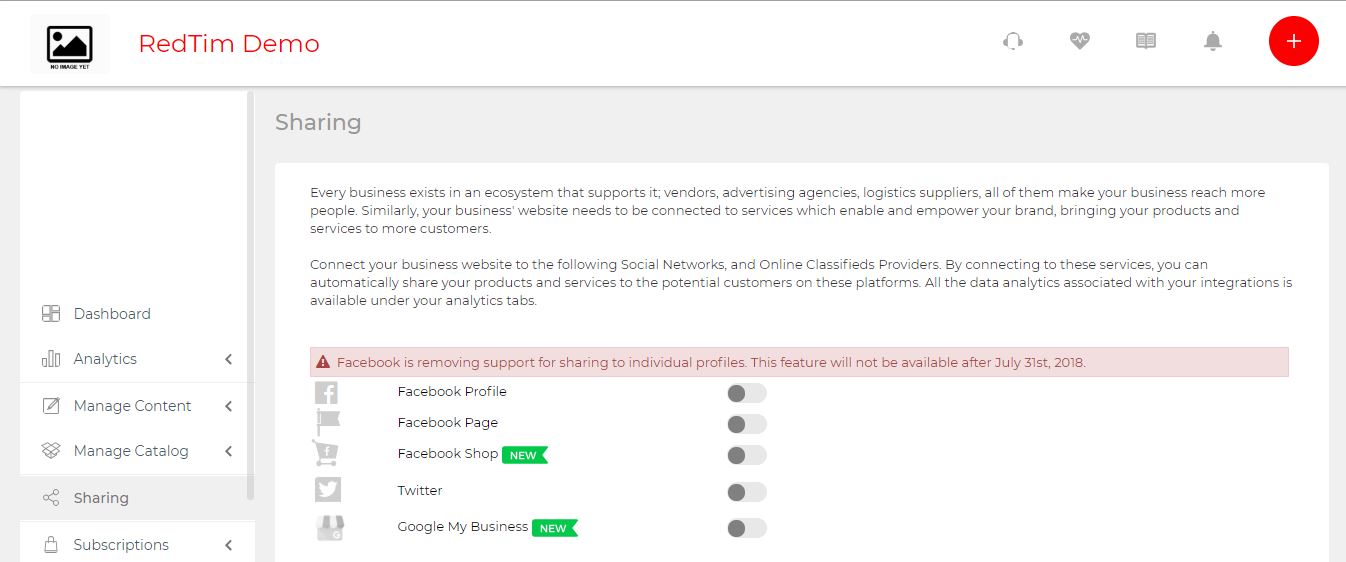Click the red plus add button
Screen dimensions: 1346x562
point(1294,41)
